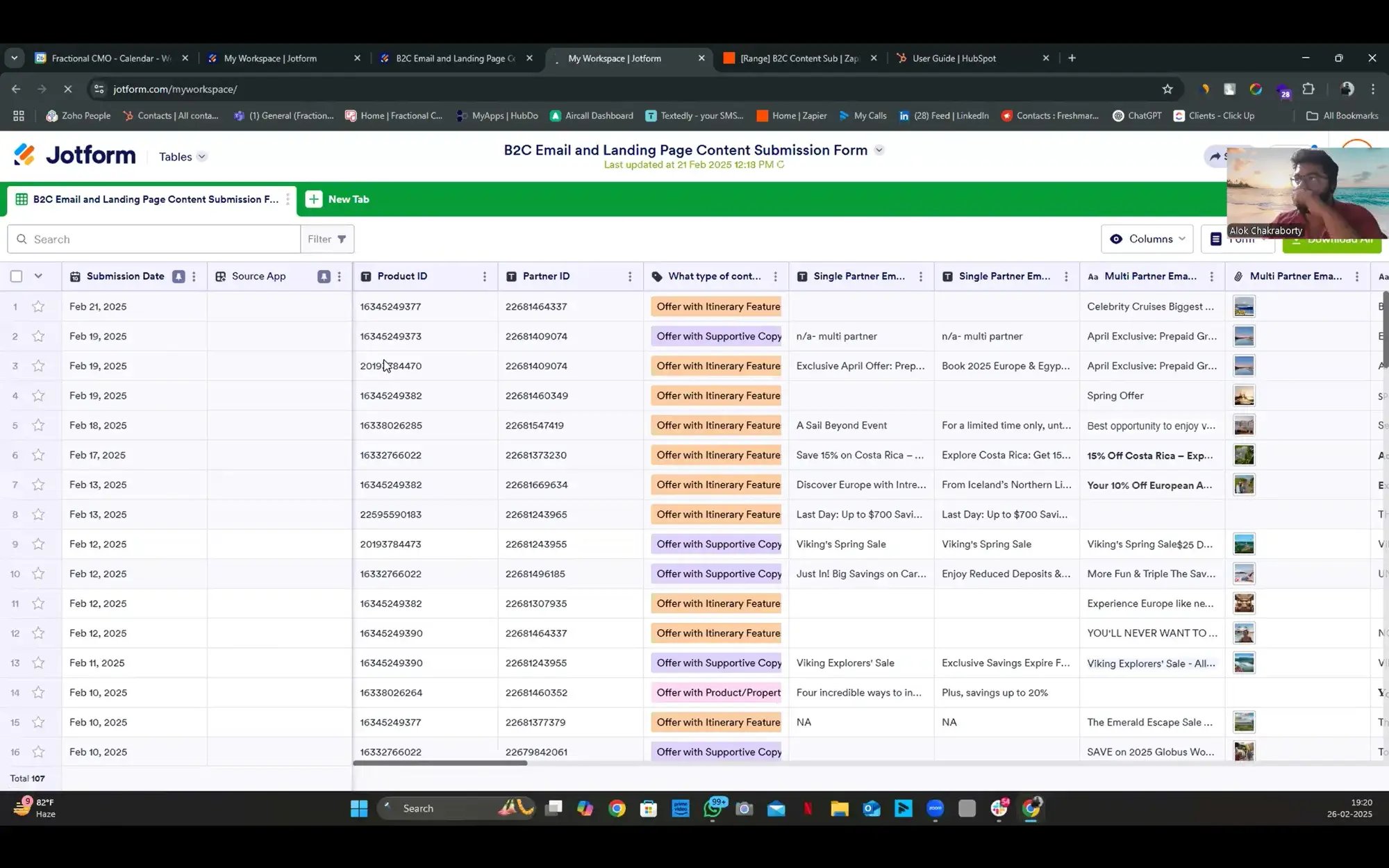Select the B2C Email and Landing Page table tab

(151, 199)
